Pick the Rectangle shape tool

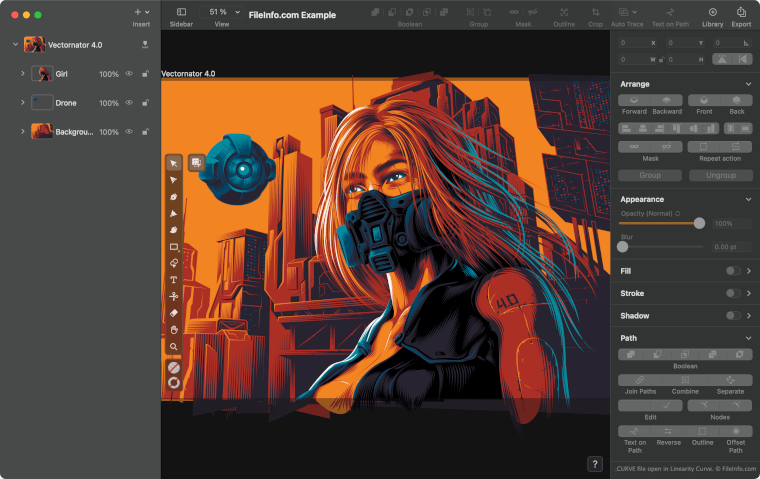coord(174,247)
